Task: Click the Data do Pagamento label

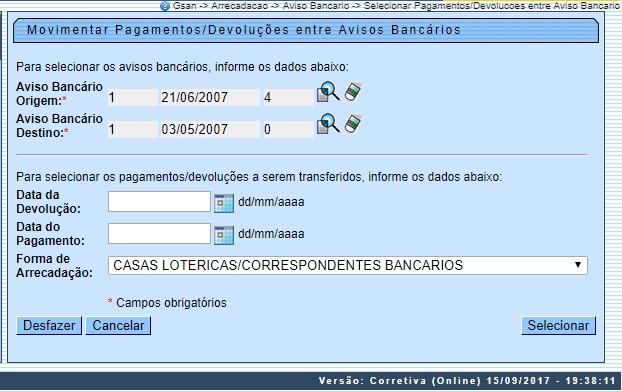Action: [50, 234]
